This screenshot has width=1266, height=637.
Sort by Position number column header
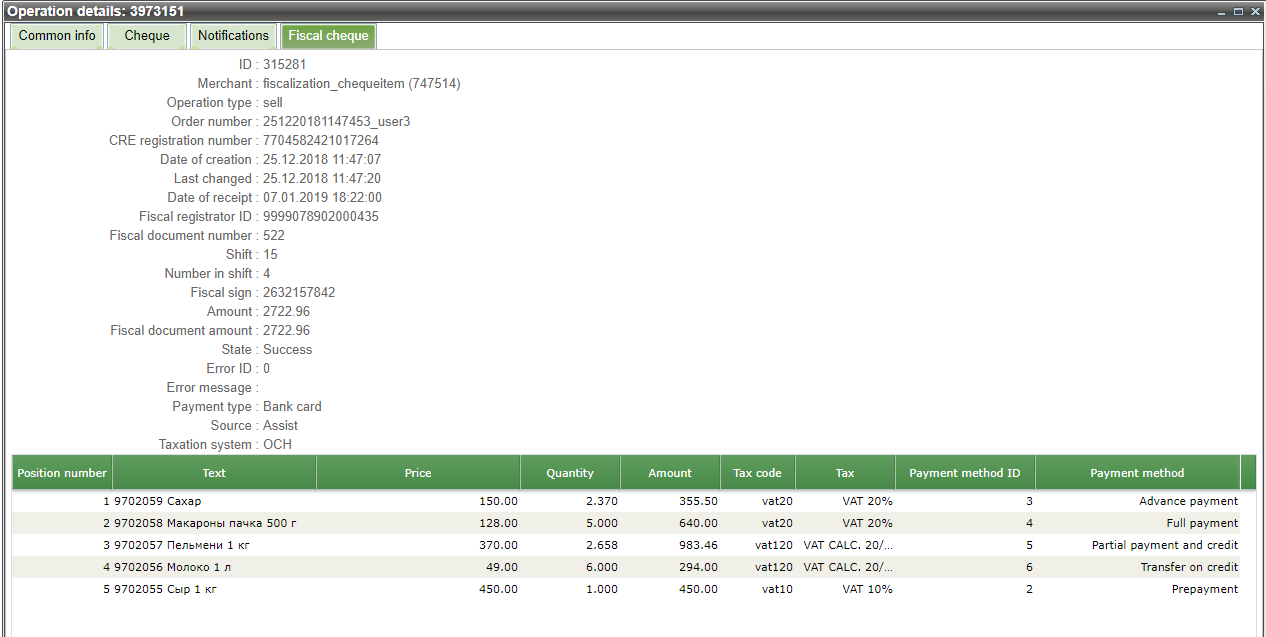pyautogui.click(x=62, y=473)
